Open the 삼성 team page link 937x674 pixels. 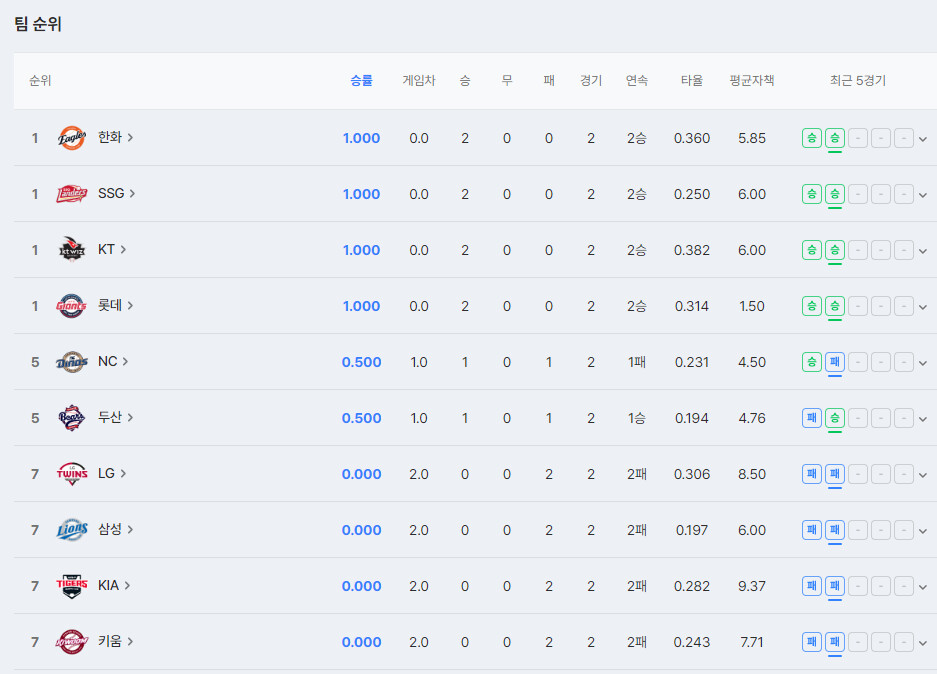click(x=115, y=530)
